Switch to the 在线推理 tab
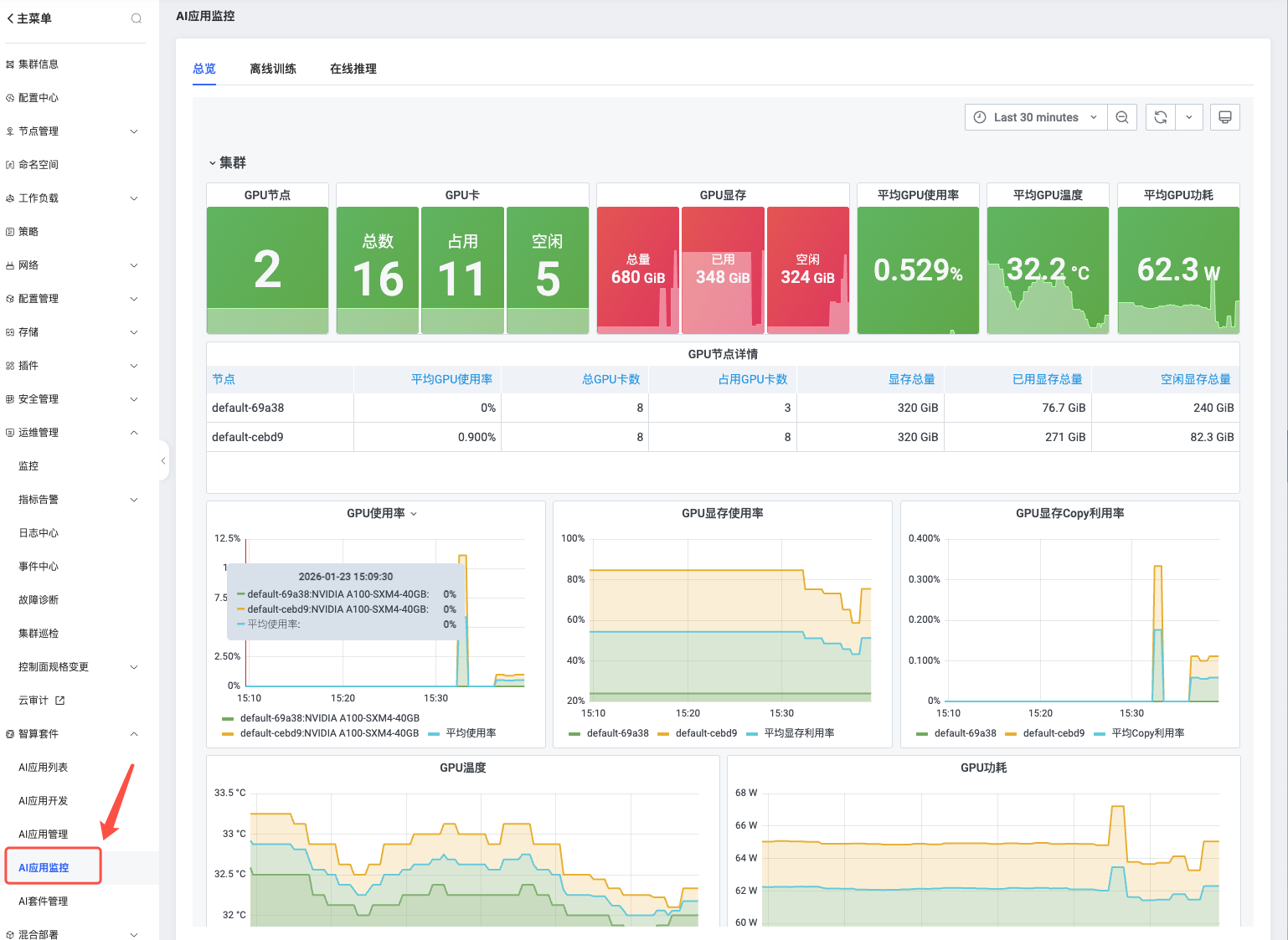1288x940 pixels. [353, 69]
